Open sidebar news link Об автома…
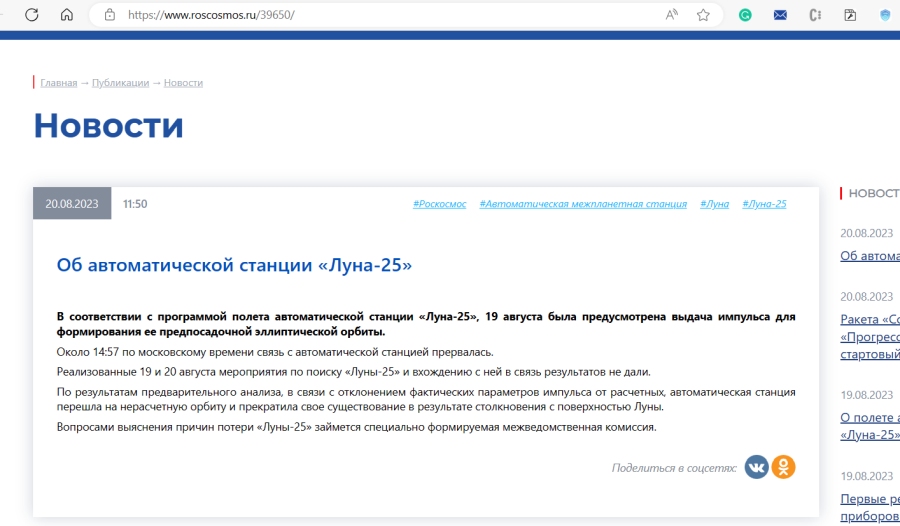900x526 pixels. coord(870,256)
